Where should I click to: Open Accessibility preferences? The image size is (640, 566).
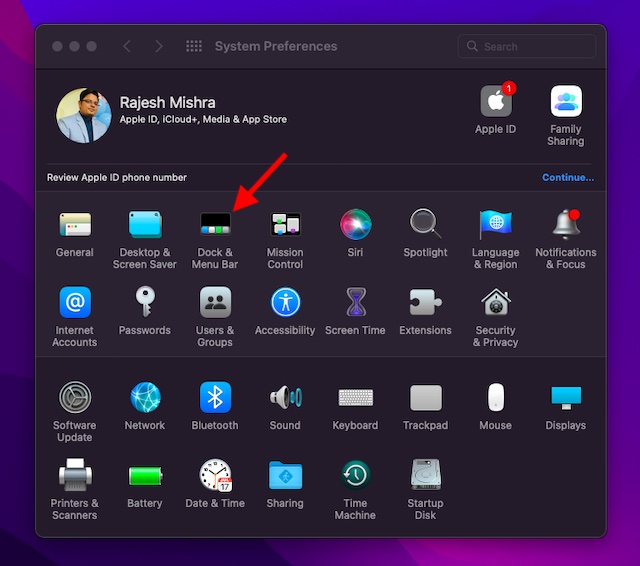coord(285,302)
